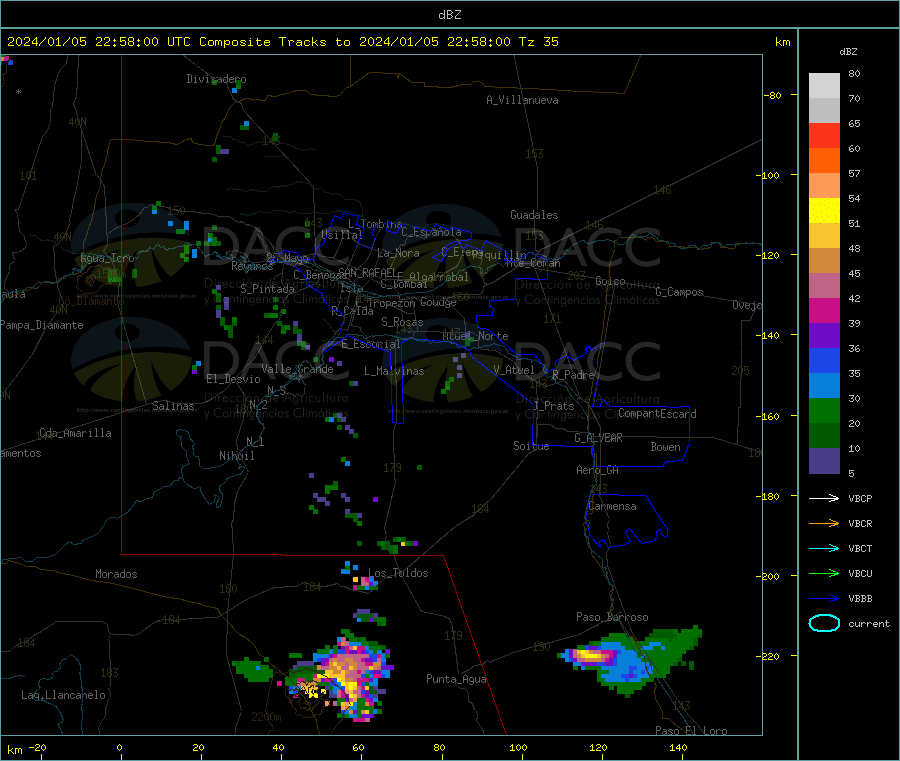Image resolution: width=900 pixels, height=761 pixels.
Task: Click the orange 60–57 dBZ swatch
Action: [824, 161]
